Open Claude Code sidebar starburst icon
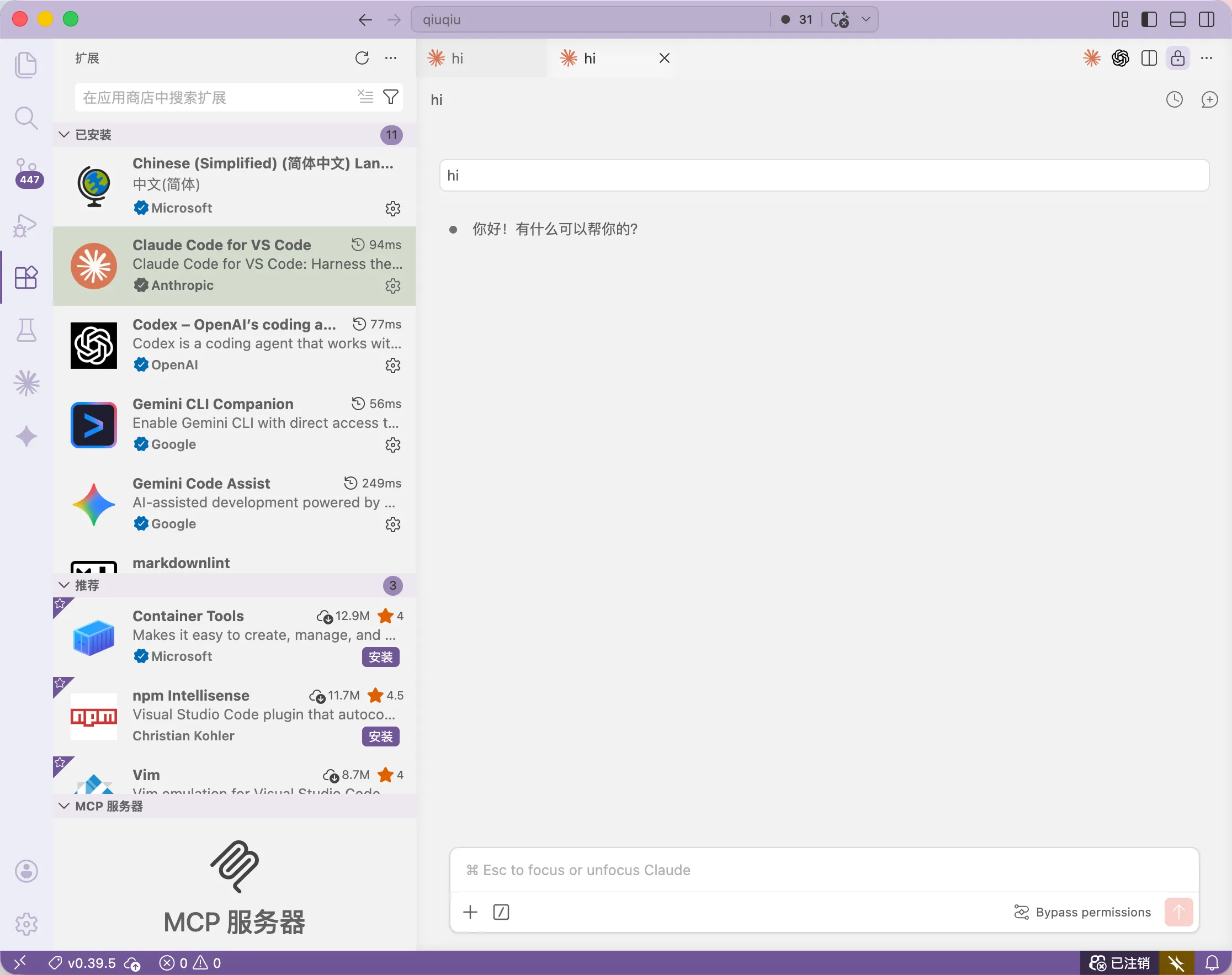The image size is (1232, 975). [26, 383]
